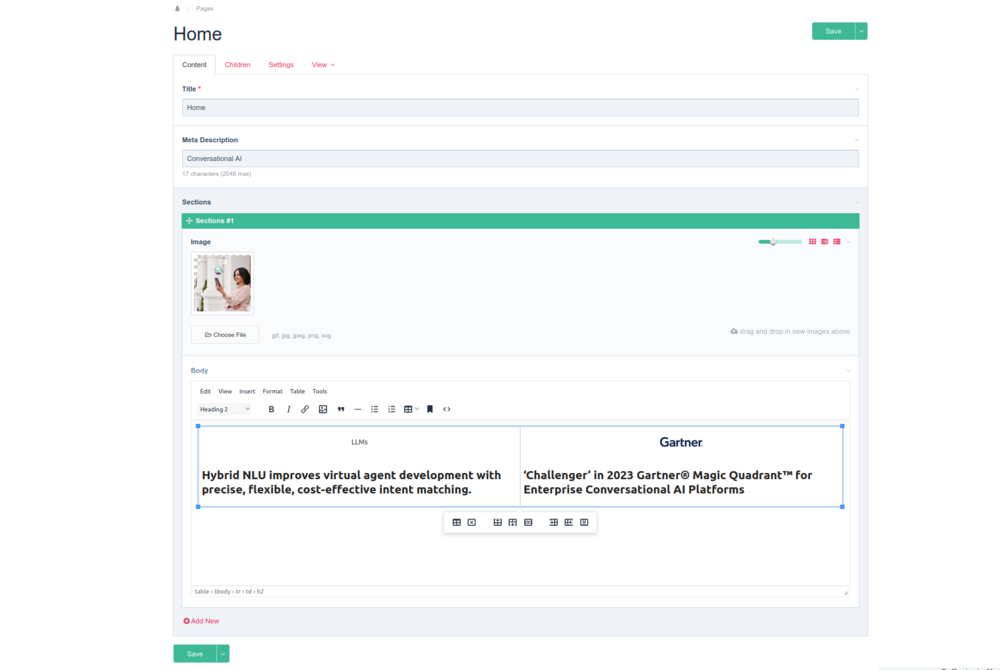Adjust the image thumbnail size slider
Screen dimensions: 1000x670
[773, 242]
